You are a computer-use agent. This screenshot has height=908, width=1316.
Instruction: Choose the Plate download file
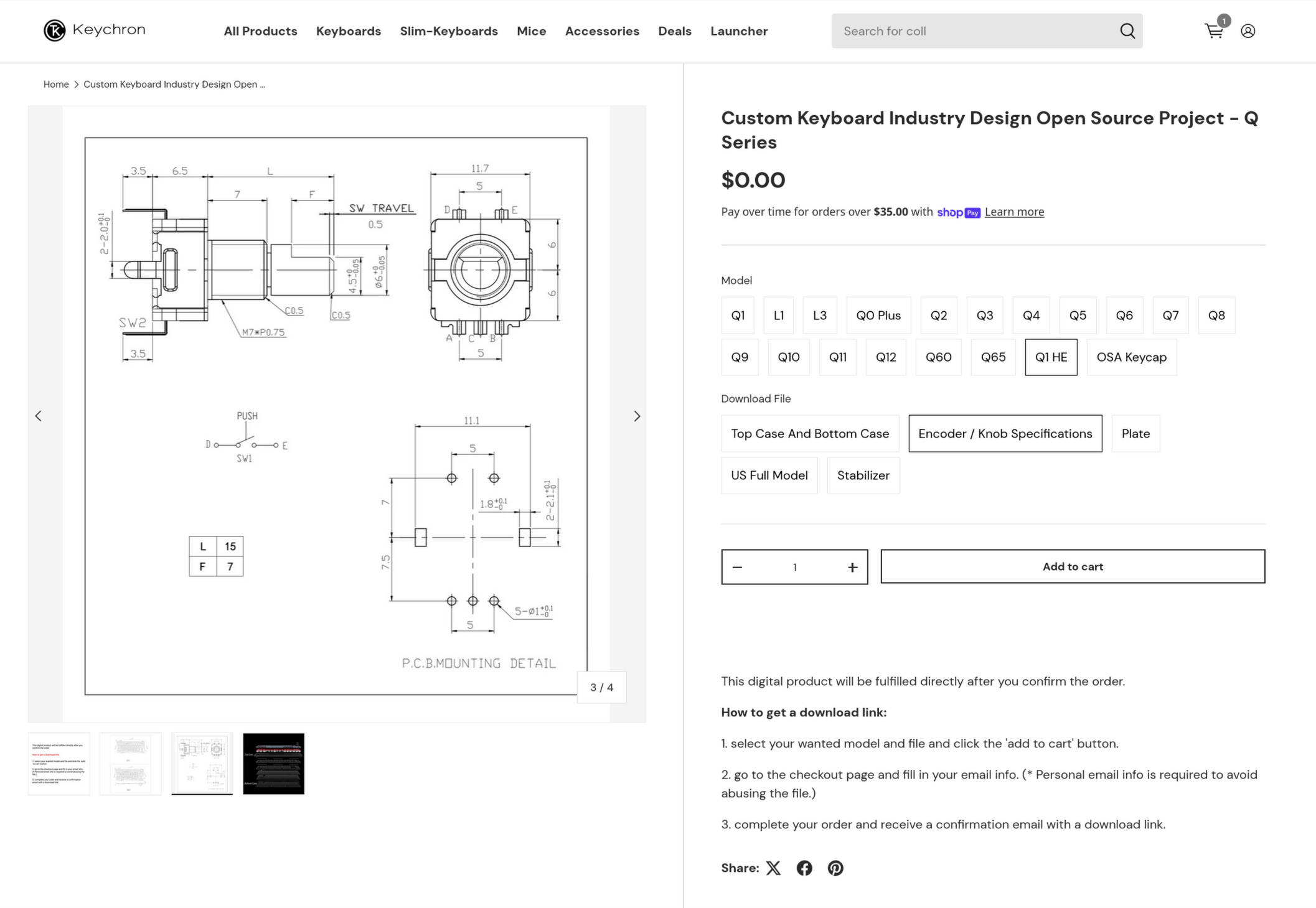(x=1135, y=433)
